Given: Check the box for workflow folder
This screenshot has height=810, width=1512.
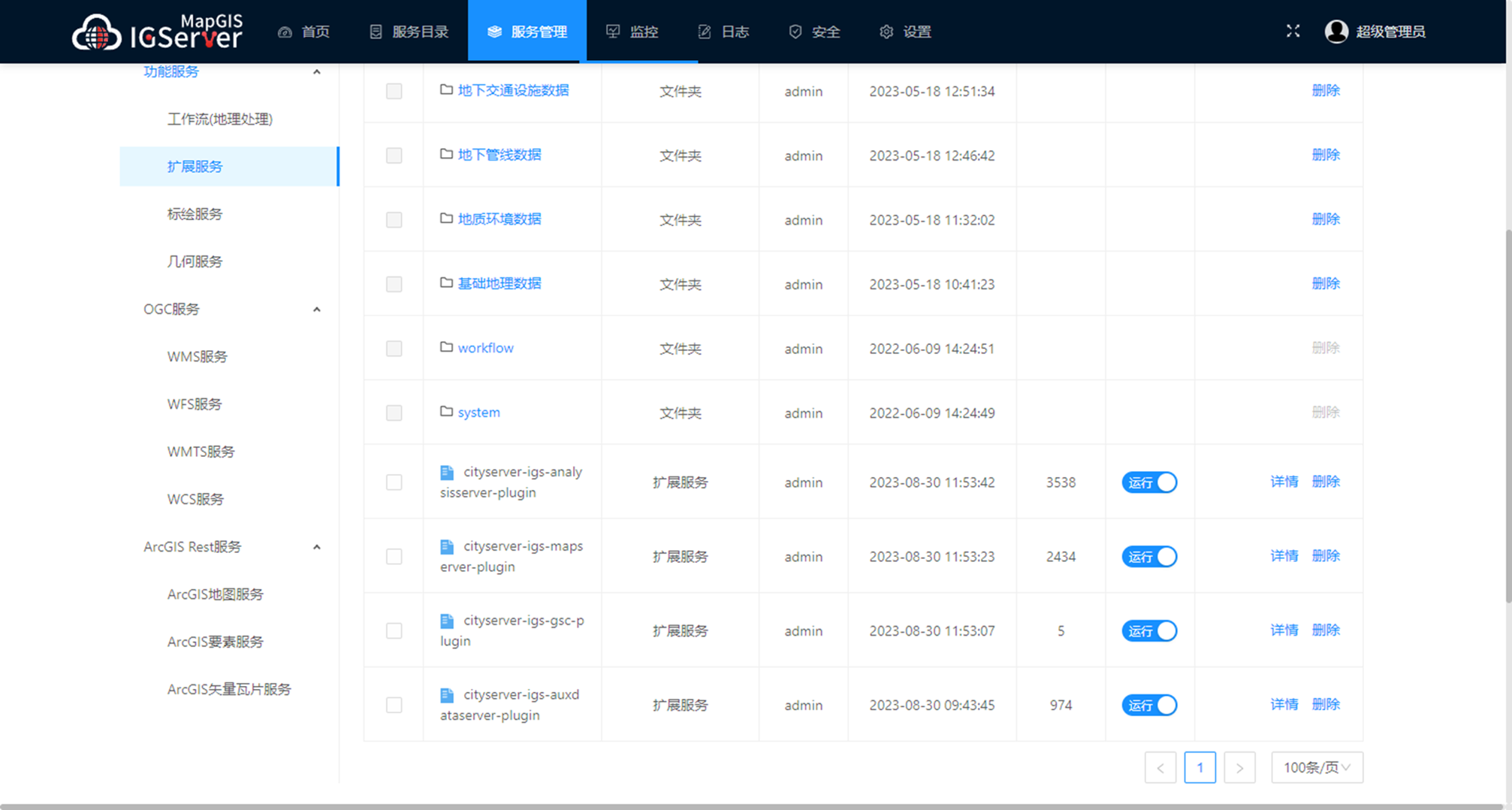Looking at the screenshot, I should tap(394, 349).
